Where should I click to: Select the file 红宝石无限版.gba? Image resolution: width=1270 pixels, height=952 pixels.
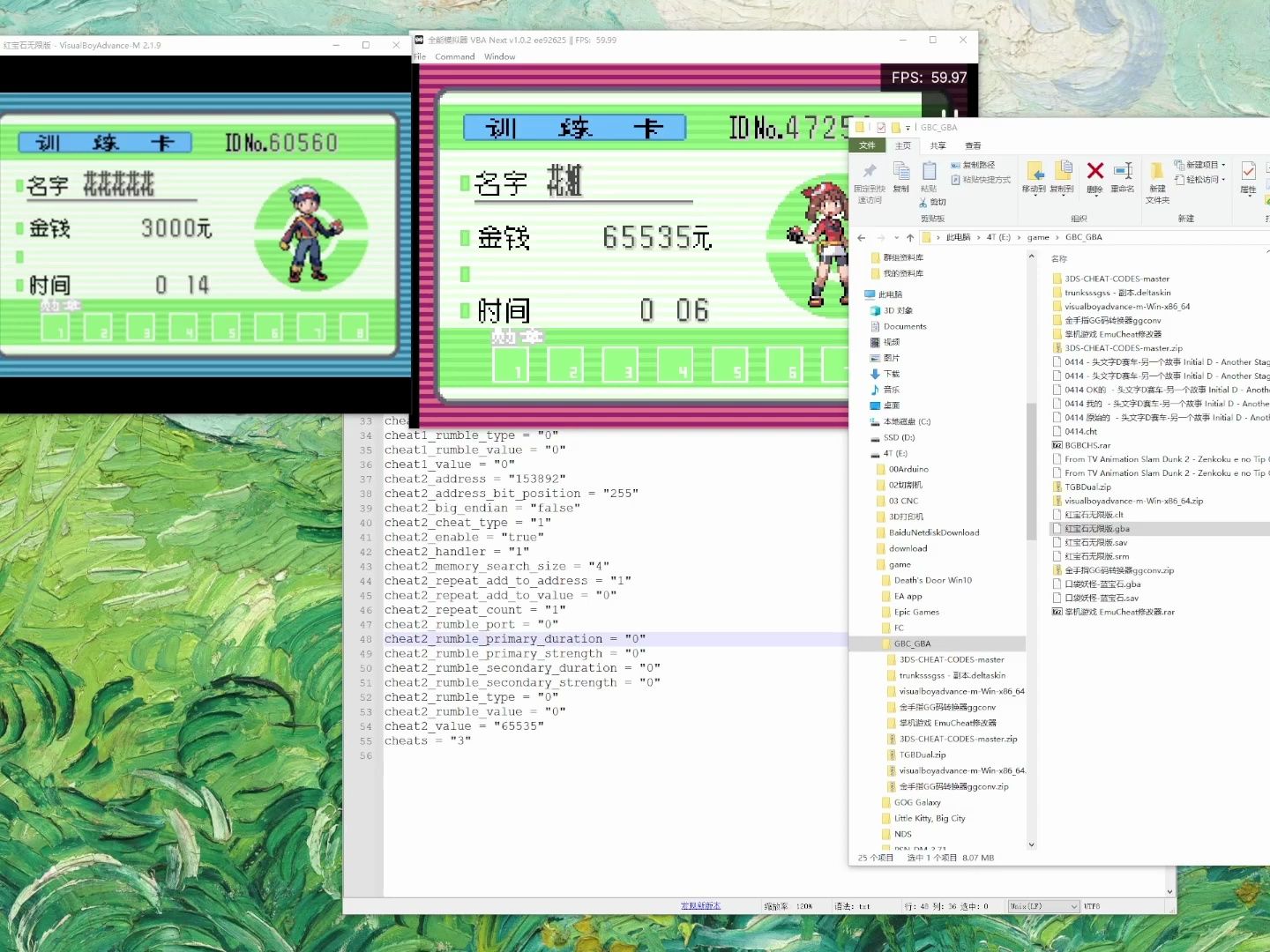[x=1091, y=529]
